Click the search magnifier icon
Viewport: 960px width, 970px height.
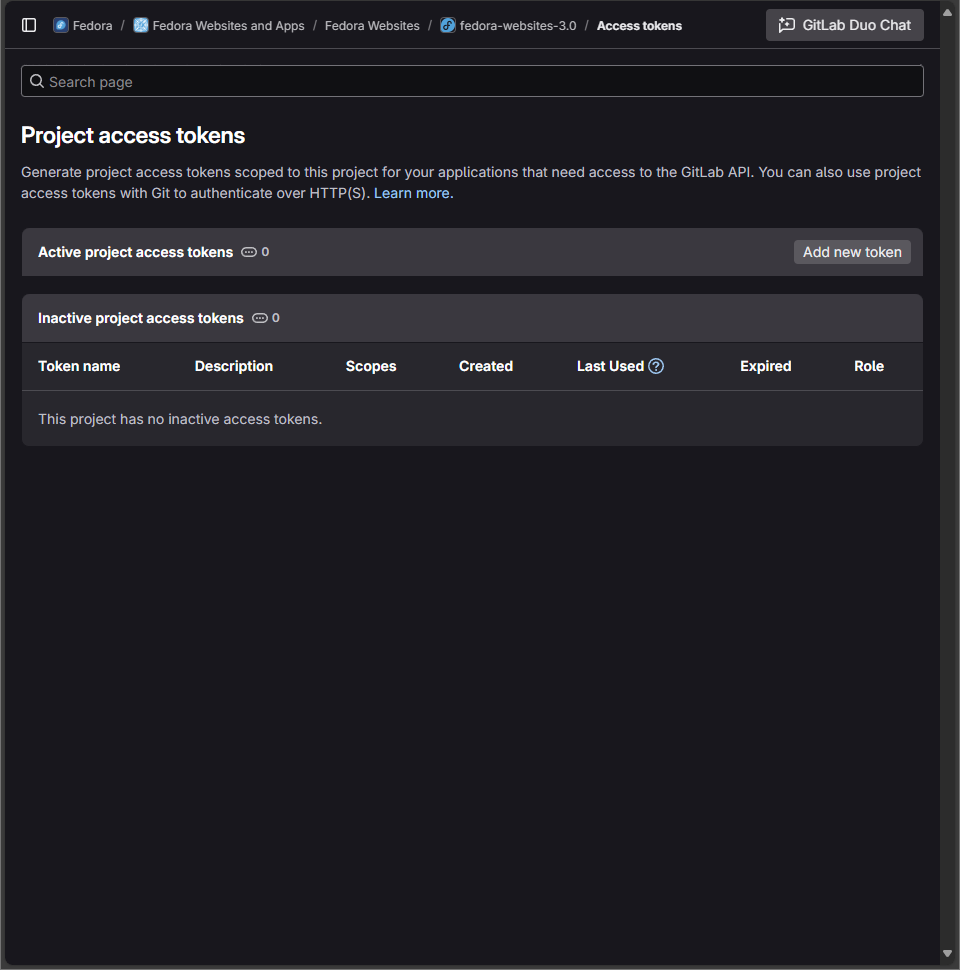(x=37, y=80)
